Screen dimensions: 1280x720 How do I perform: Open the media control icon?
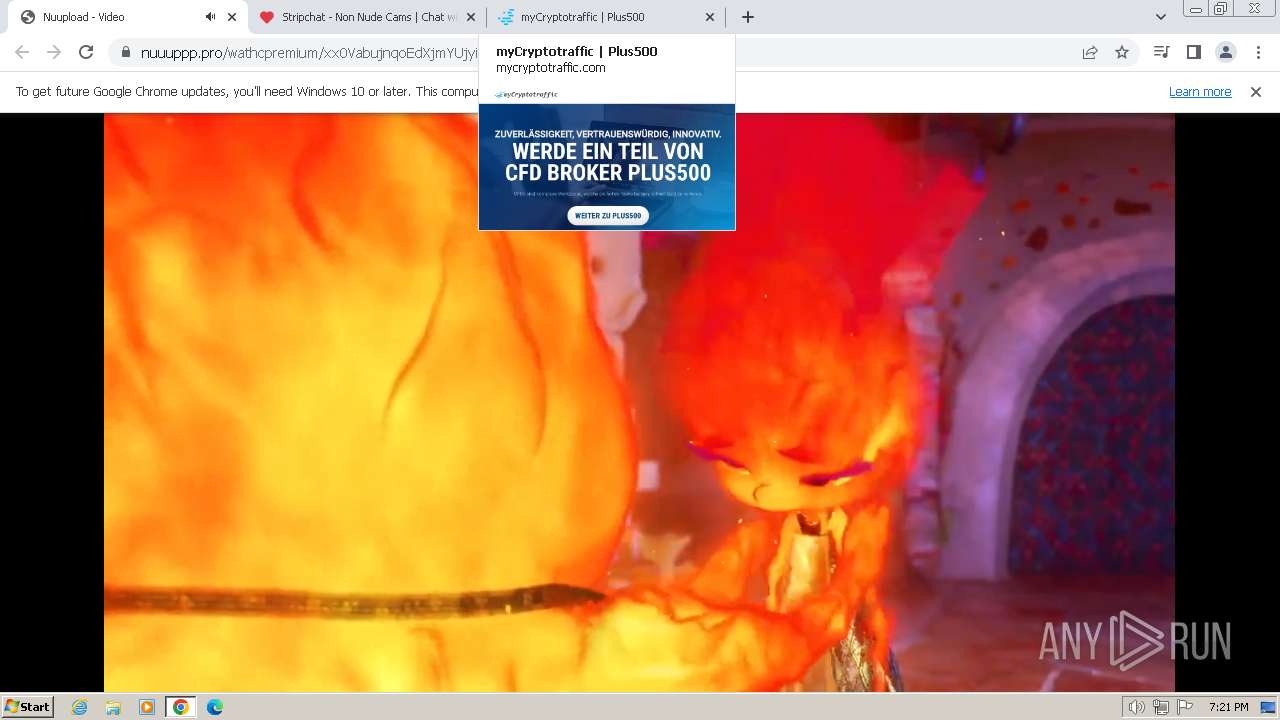[x=1161, y=52]
